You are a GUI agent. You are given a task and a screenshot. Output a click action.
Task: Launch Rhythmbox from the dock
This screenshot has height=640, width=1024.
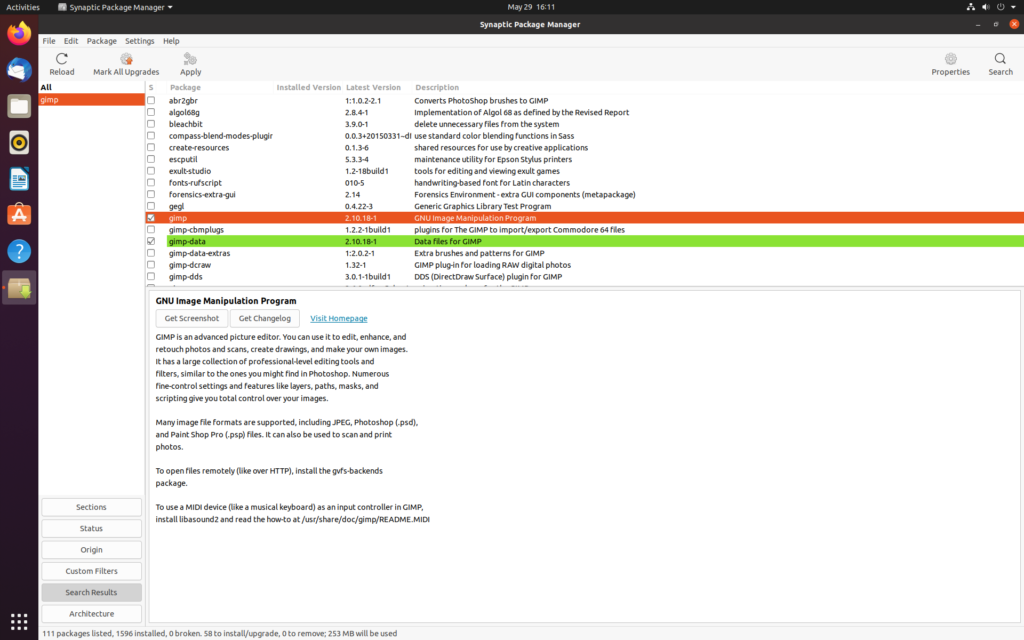pyautogui.click(x=19, y=142)
